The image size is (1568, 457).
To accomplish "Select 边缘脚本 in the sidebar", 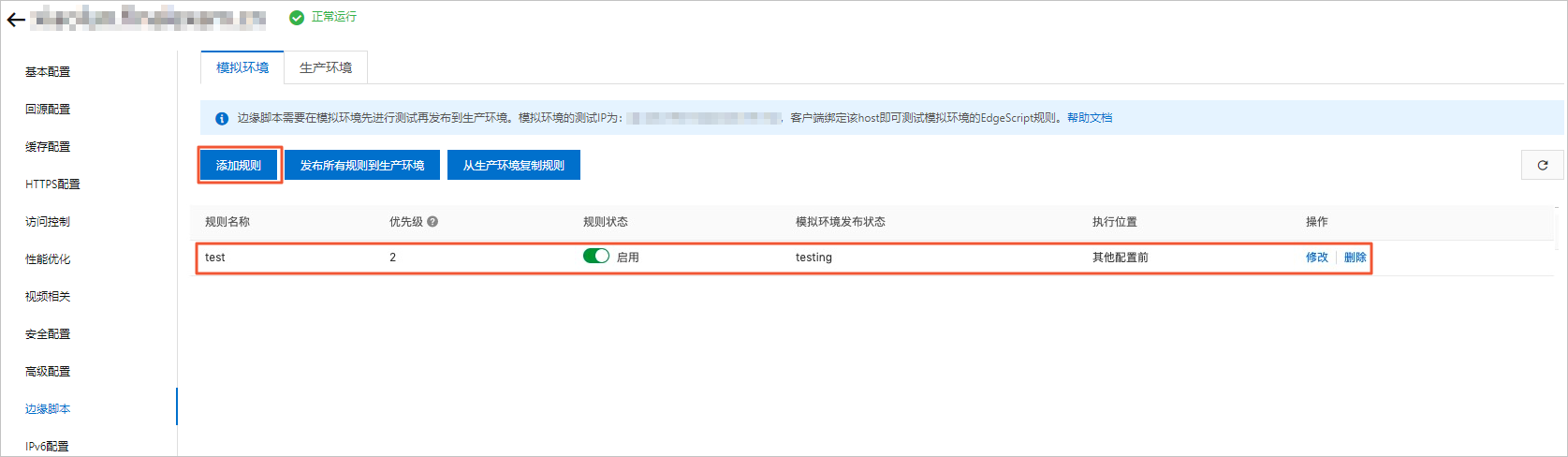I will [x=48, y=408].
